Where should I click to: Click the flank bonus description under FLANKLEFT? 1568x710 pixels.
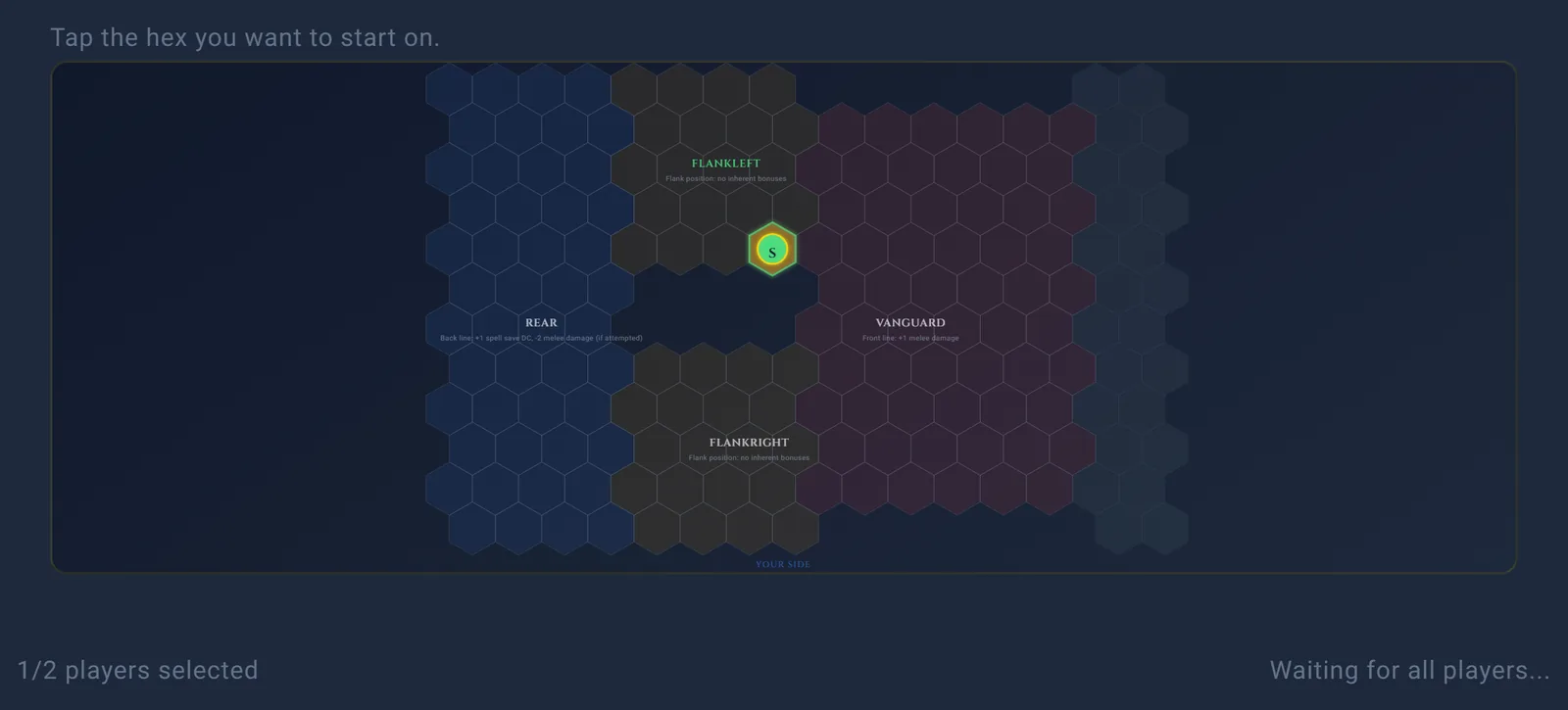point(726,178)
